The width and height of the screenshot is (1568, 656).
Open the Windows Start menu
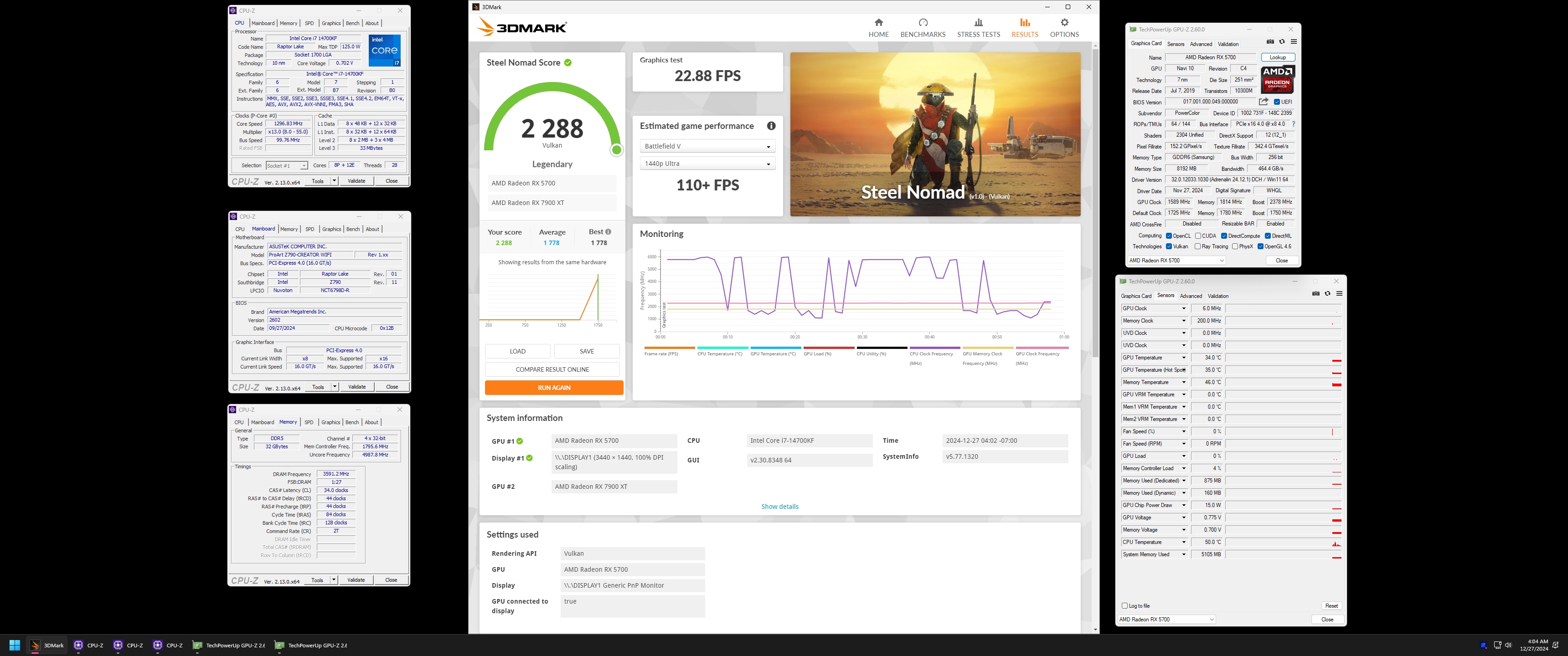pyautogui.click(x=15, y=645)
